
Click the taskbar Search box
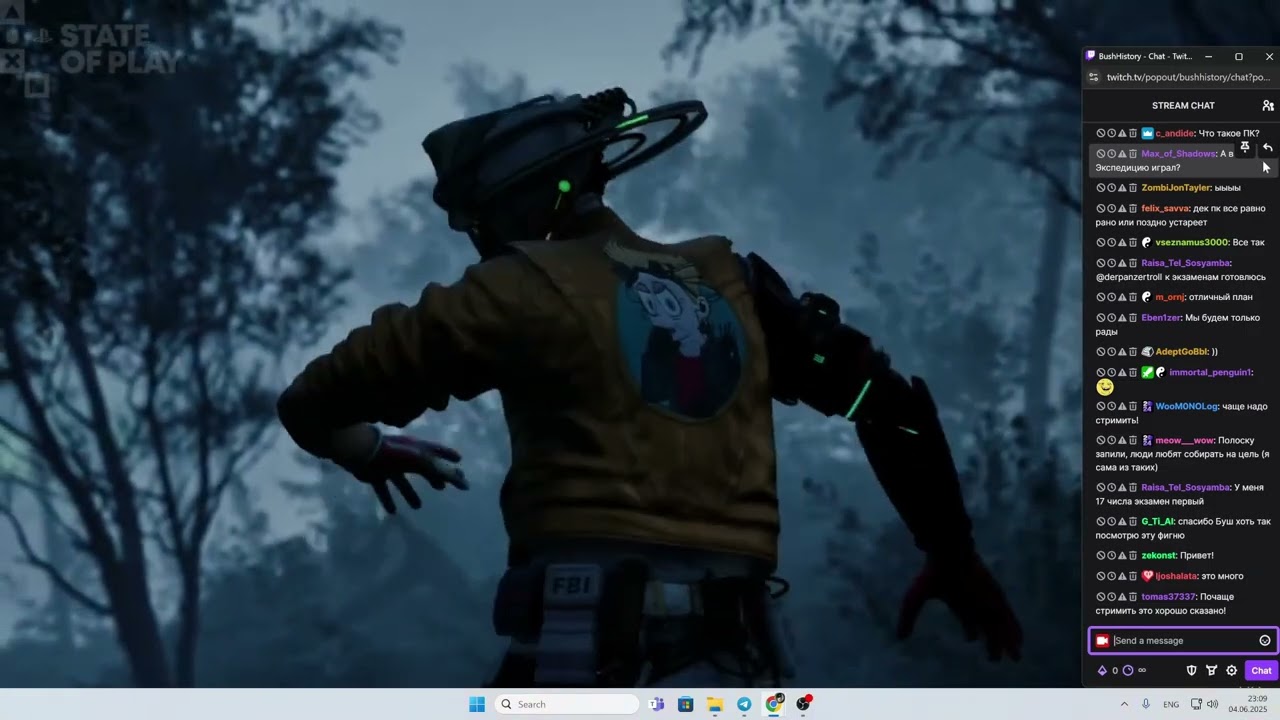[x=566, y=704]
